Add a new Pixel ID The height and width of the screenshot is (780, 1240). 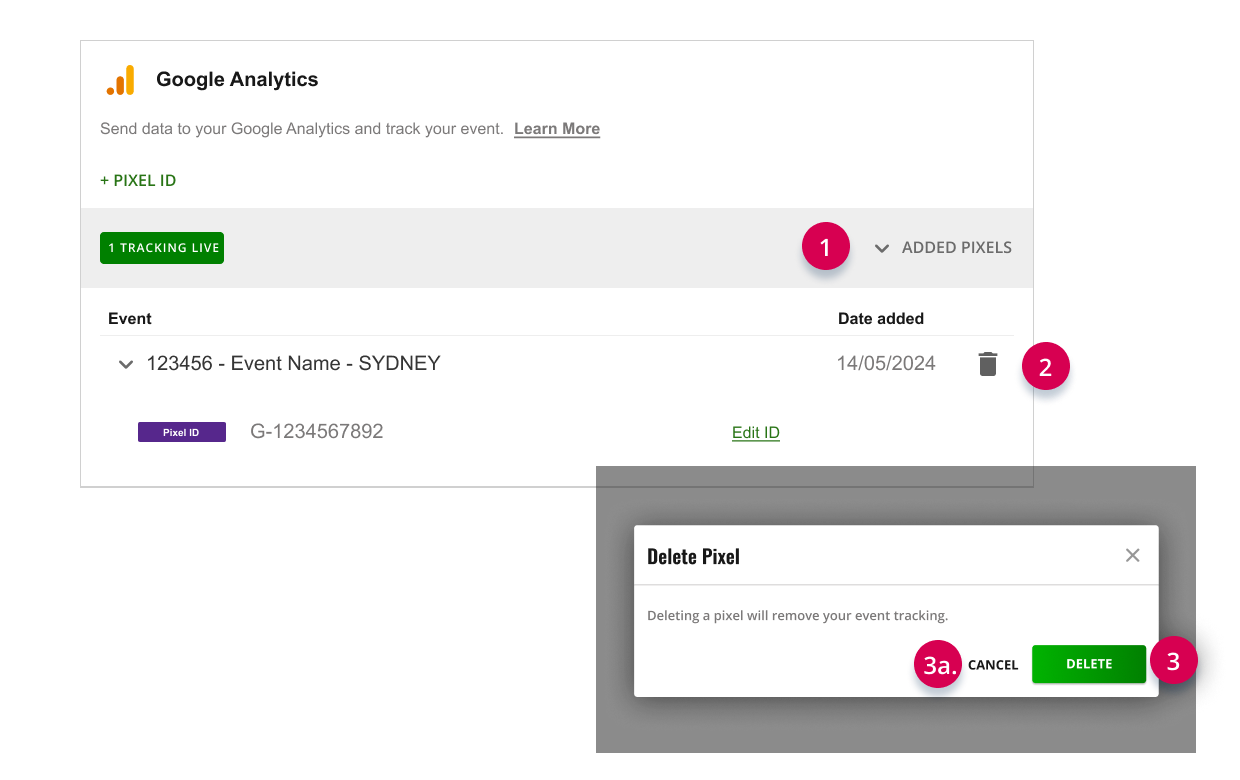tap(138, 181)
